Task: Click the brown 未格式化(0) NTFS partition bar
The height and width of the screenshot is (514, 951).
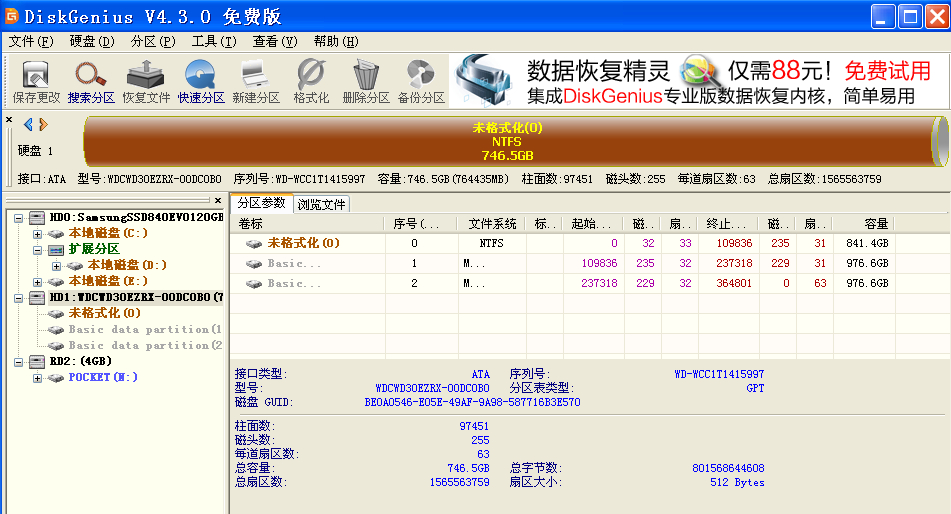Action: point(507,141)
